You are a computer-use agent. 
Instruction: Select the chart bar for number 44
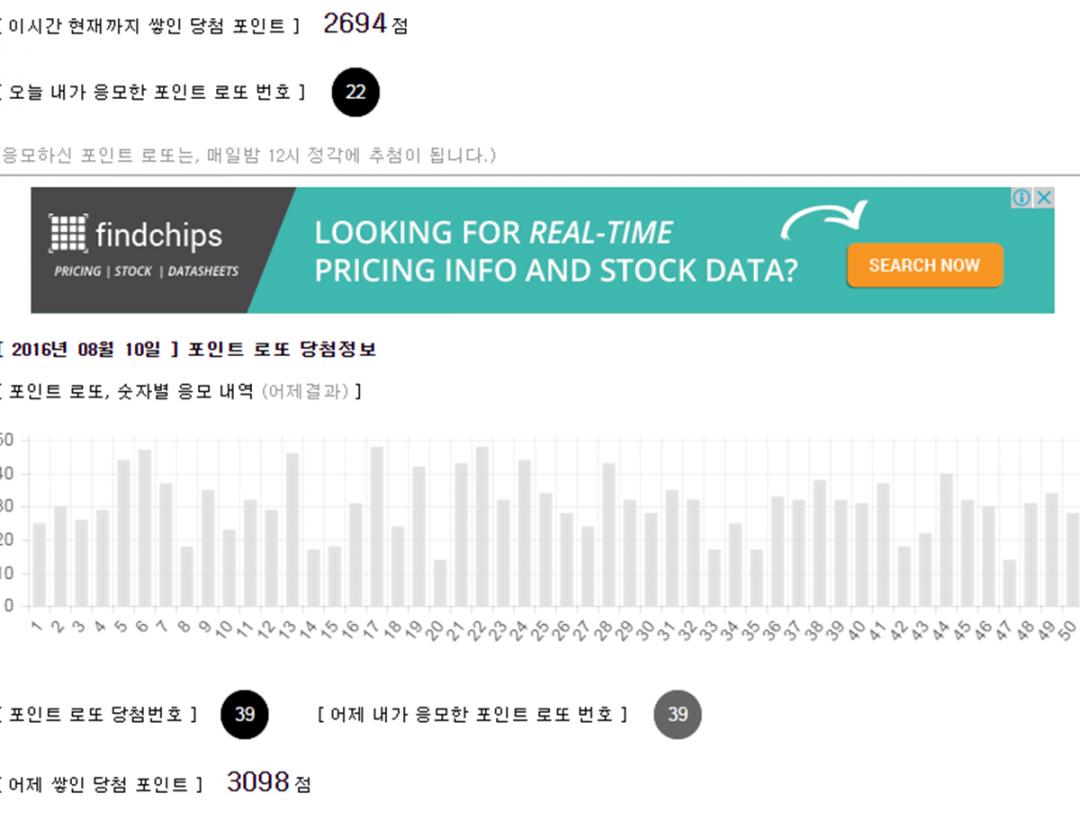click(946, 540)
